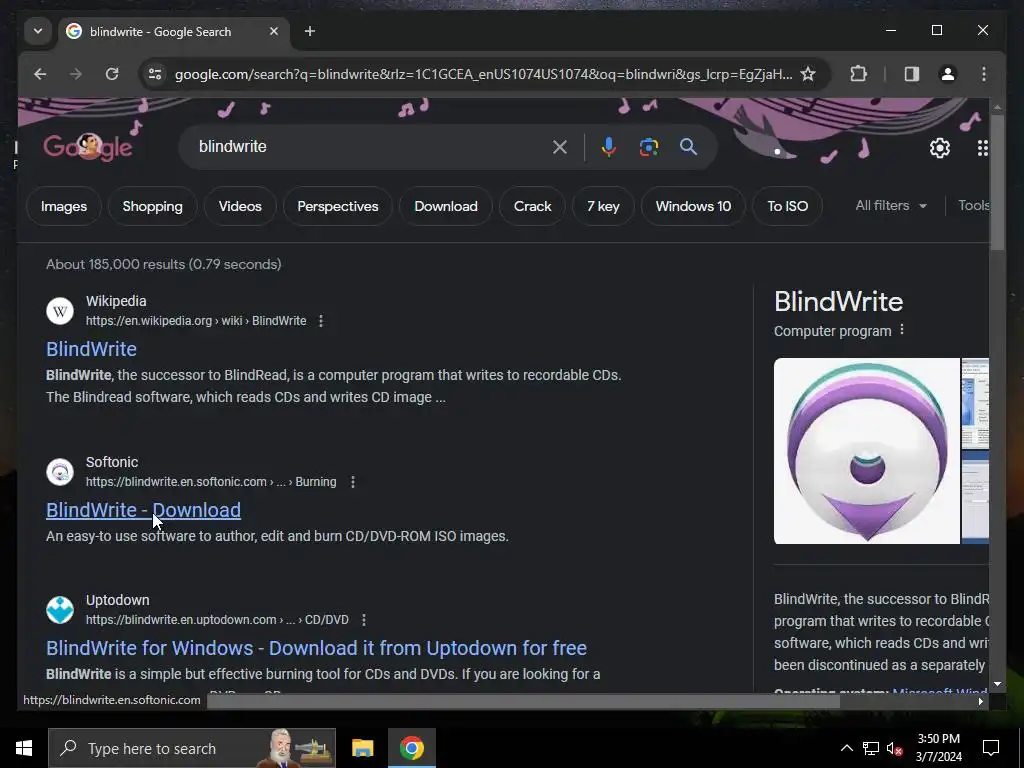Reload the current page
Image resolution: width=1024 pixels, height=768 pixels.
coord(112,74)
